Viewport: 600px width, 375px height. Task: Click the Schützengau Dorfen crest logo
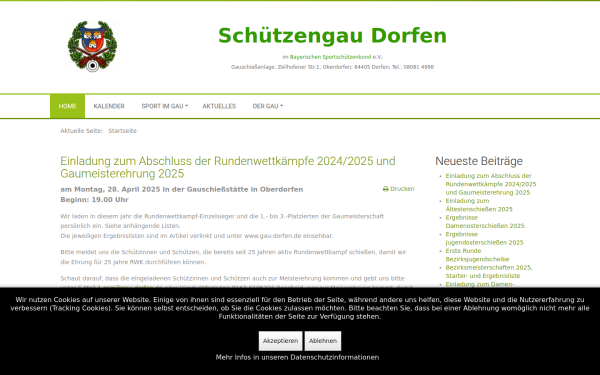[93, 46]
